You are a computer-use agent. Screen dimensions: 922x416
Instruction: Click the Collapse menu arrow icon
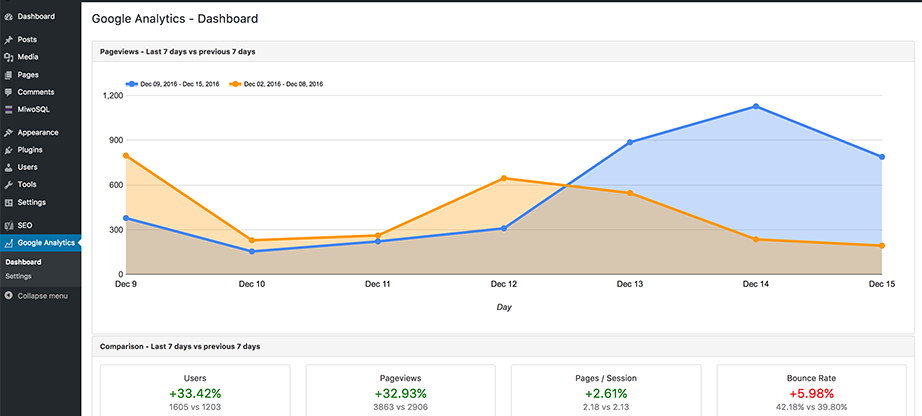click(x=8, y=296)
